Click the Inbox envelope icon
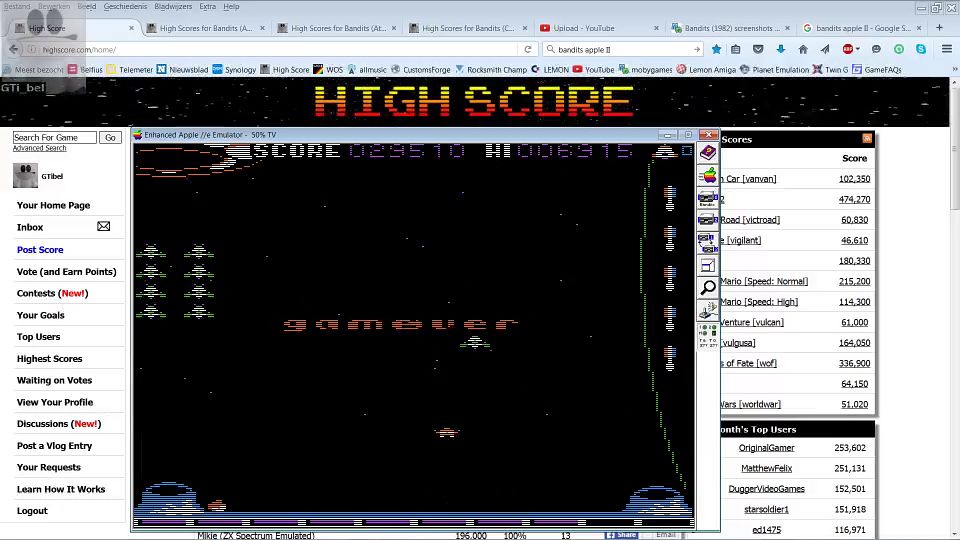This screenshot has width=960, height=540. [x=103, y=227]
